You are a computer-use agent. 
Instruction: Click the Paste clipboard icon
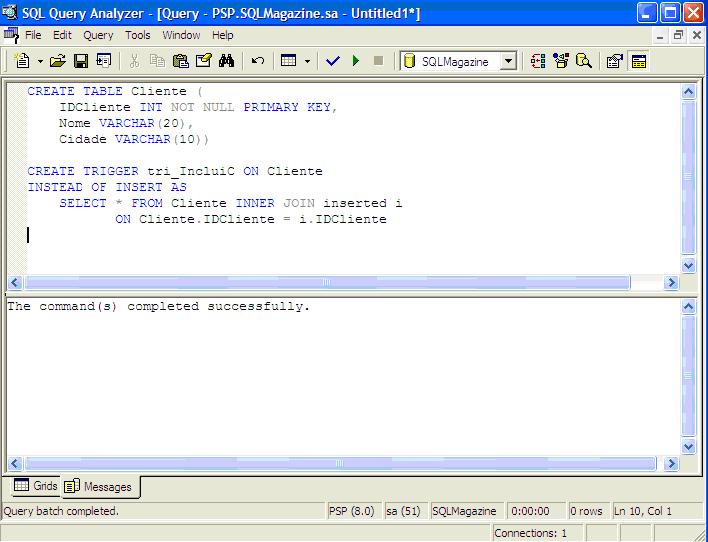[x=181, y=61]
